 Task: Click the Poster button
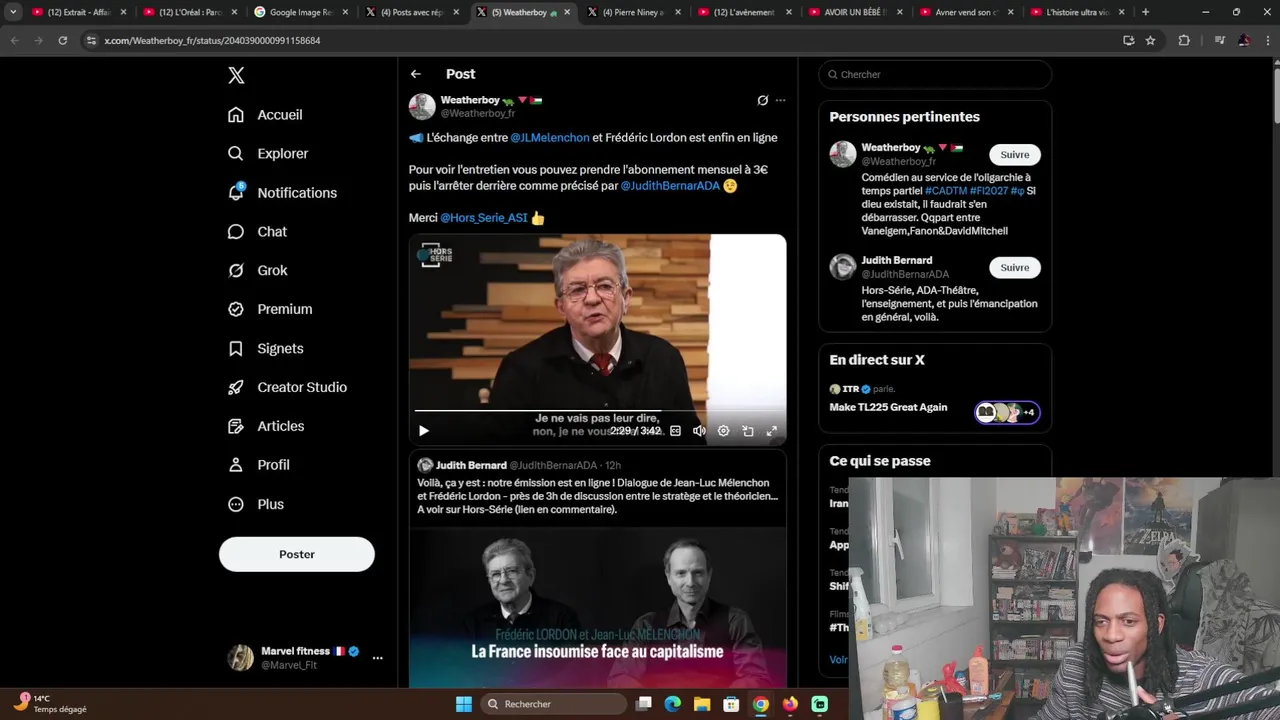(297, 554)
